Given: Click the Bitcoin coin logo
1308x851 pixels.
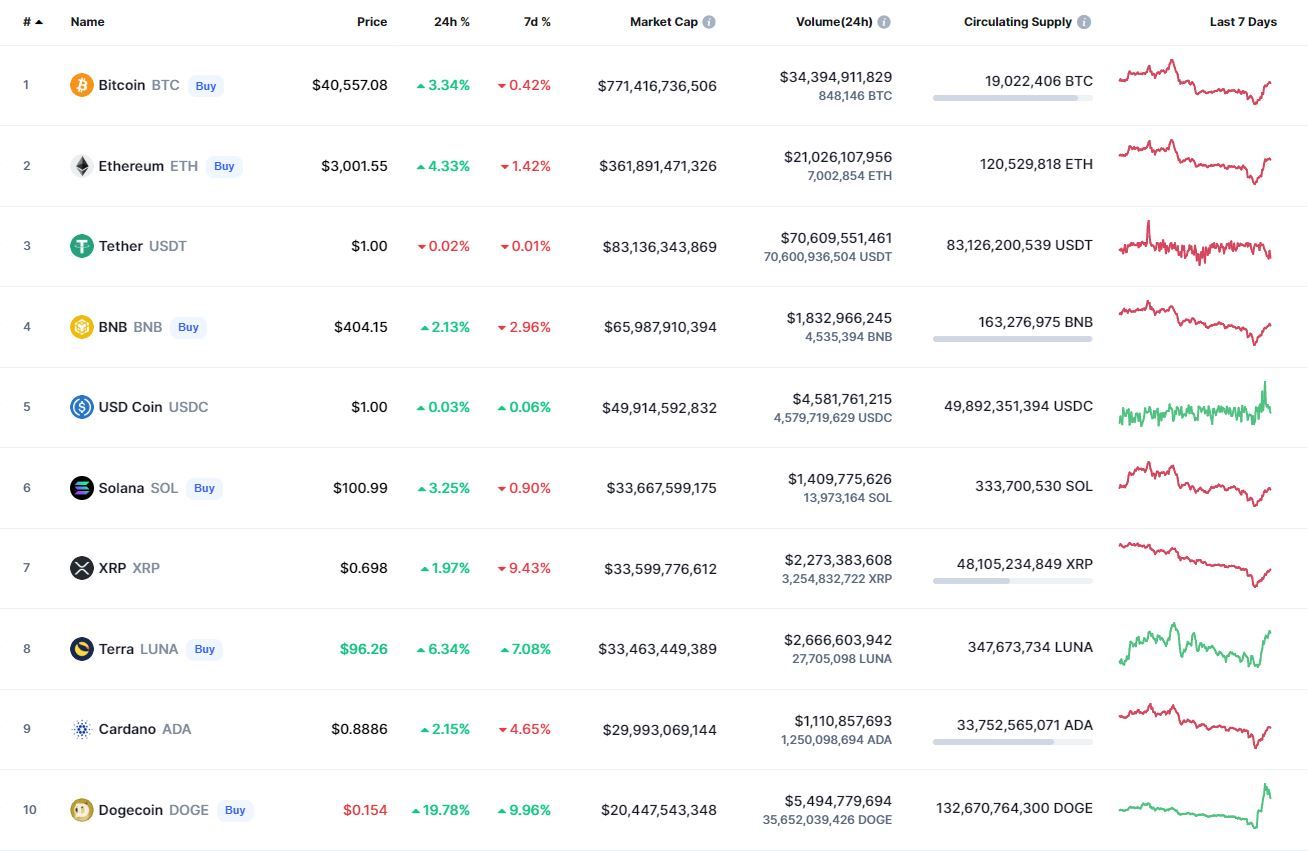Looking at the screenshot, I should 82,85.
